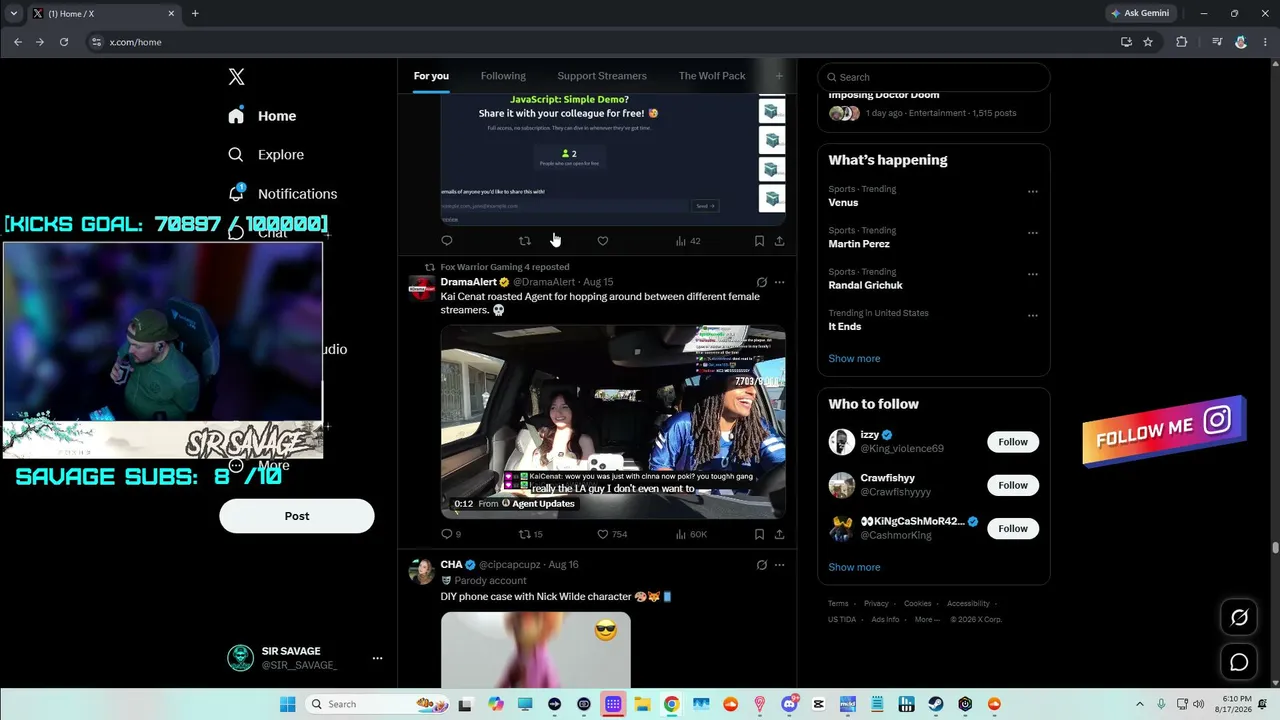Open Chrome extensions puzzle icon

click(1181, 42)
